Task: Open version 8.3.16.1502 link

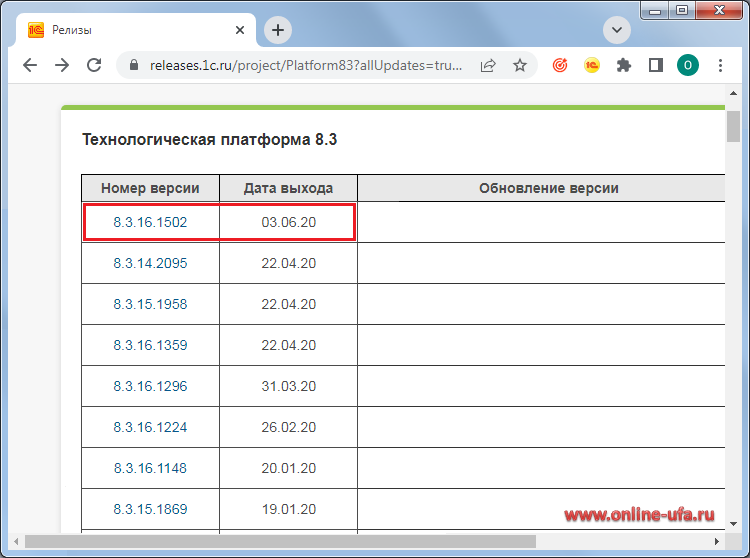Action: pos(150,222)
